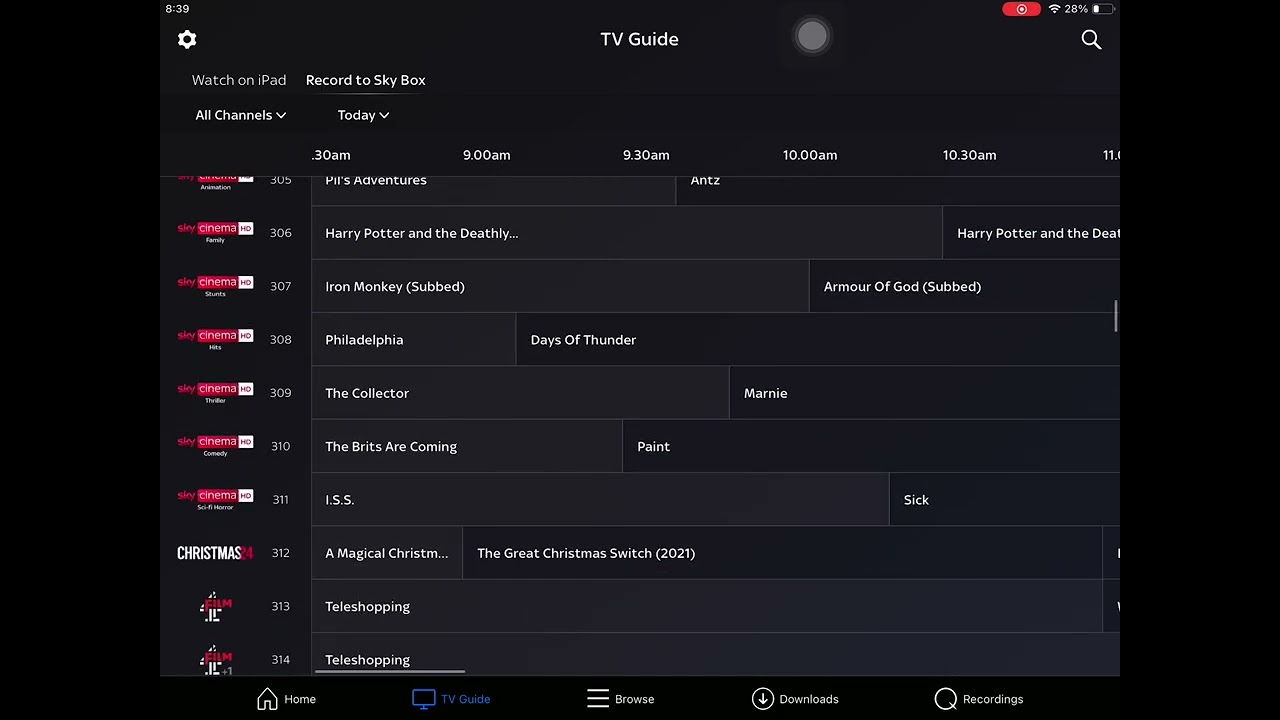The height and width of the screenshot is (720, 1280).
Task: Open the later Harry Potter listing at 10.30am
Action: [1031, 233]
